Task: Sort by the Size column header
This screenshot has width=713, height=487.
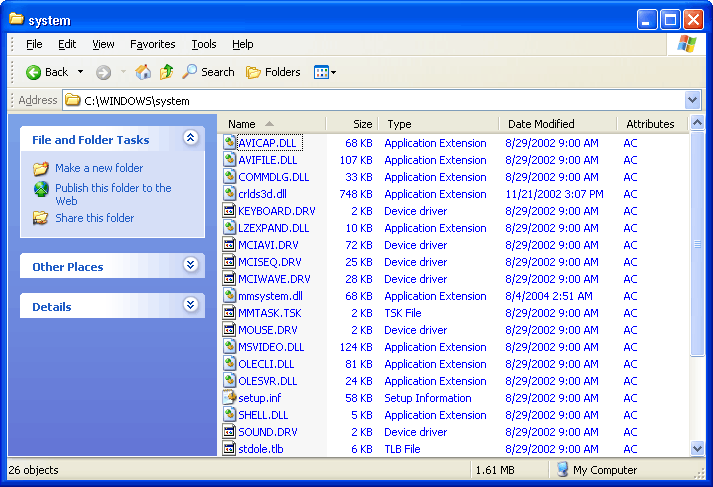Action: (x=352, y=124)
